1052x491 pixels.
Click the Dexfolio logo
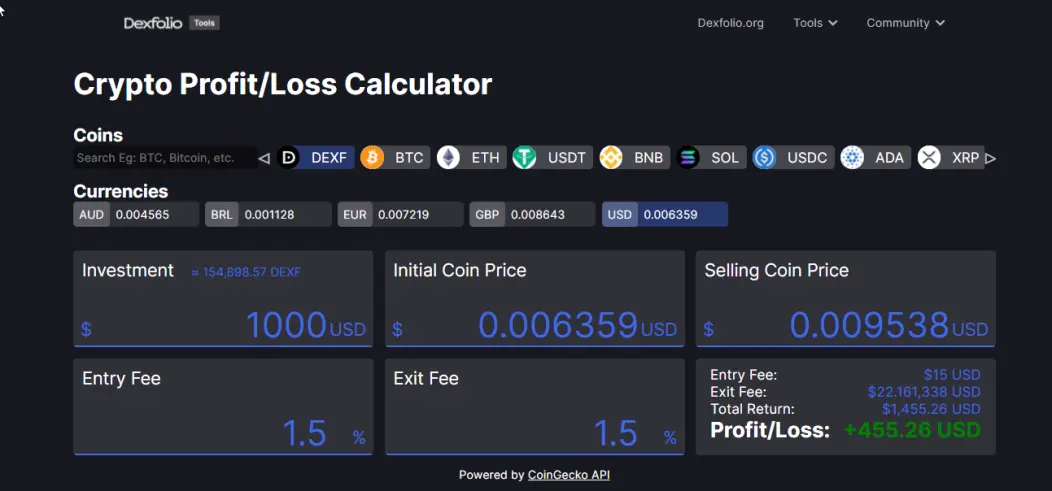[153, 23]
